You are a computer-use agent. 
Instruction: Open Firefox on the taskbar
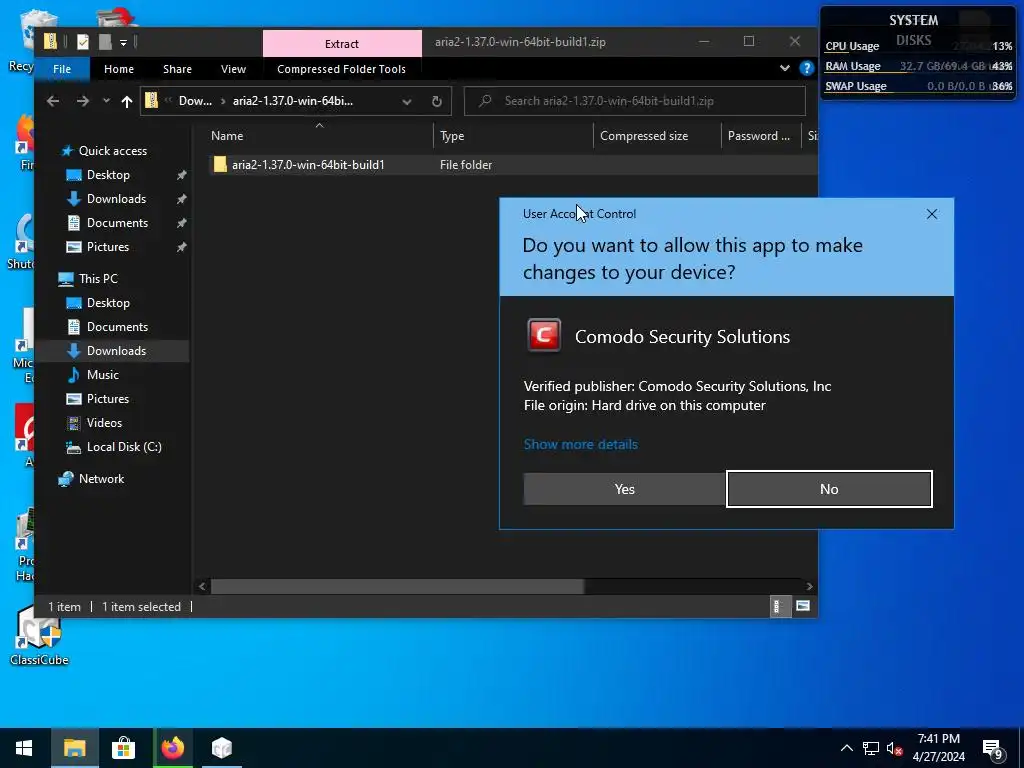click(172, 748)
